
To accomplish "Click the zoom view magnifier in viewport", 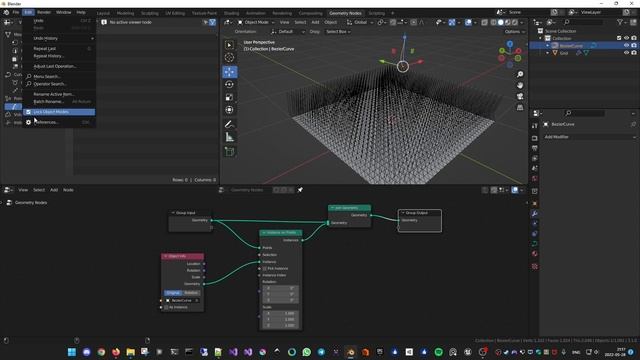I will click(520, 74).
